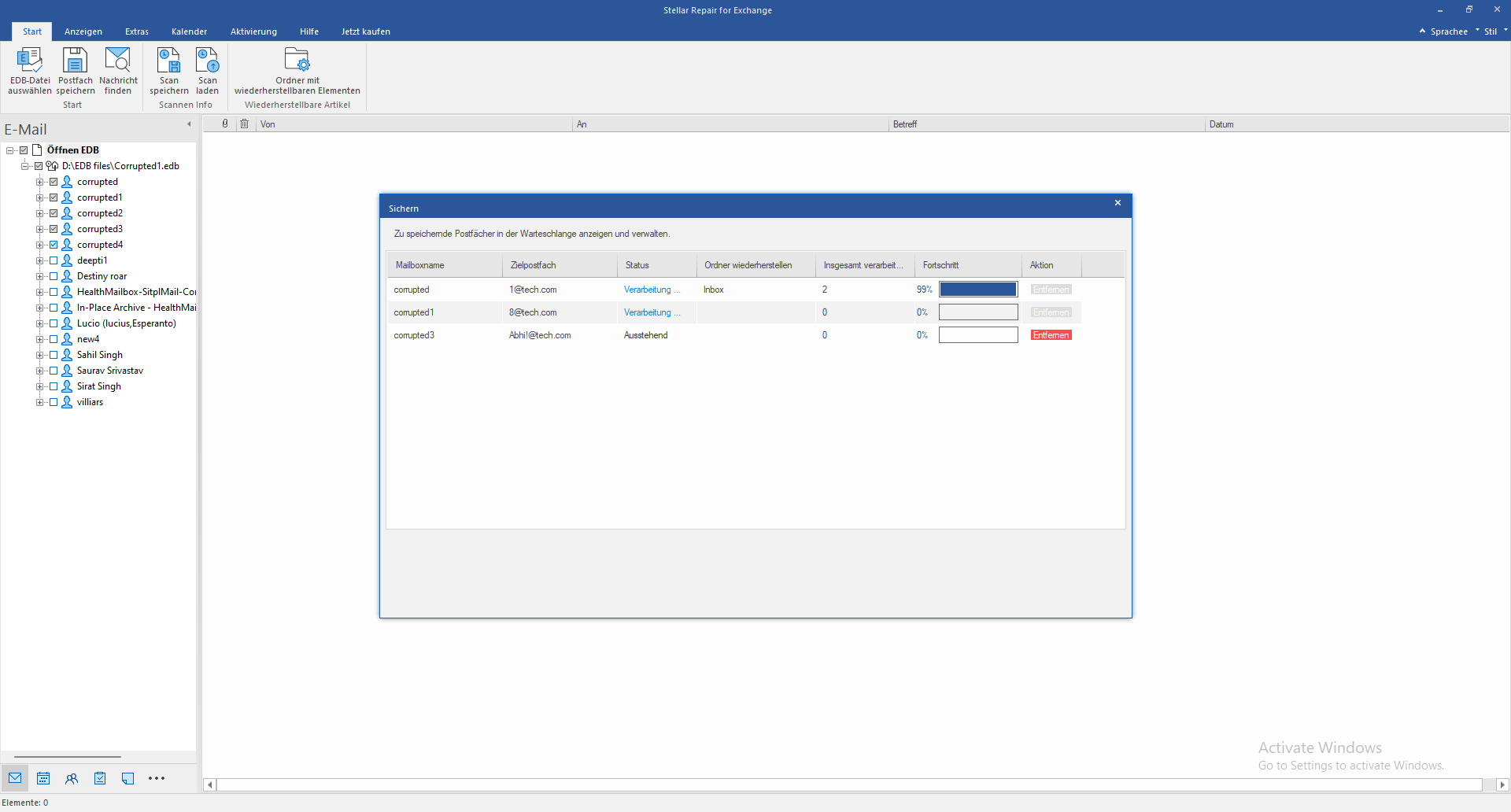Collapse the D:\EDB files\Corrupted1.edb node
Viewport: 1511px width, 812px height.
click(x=24, y=166)
